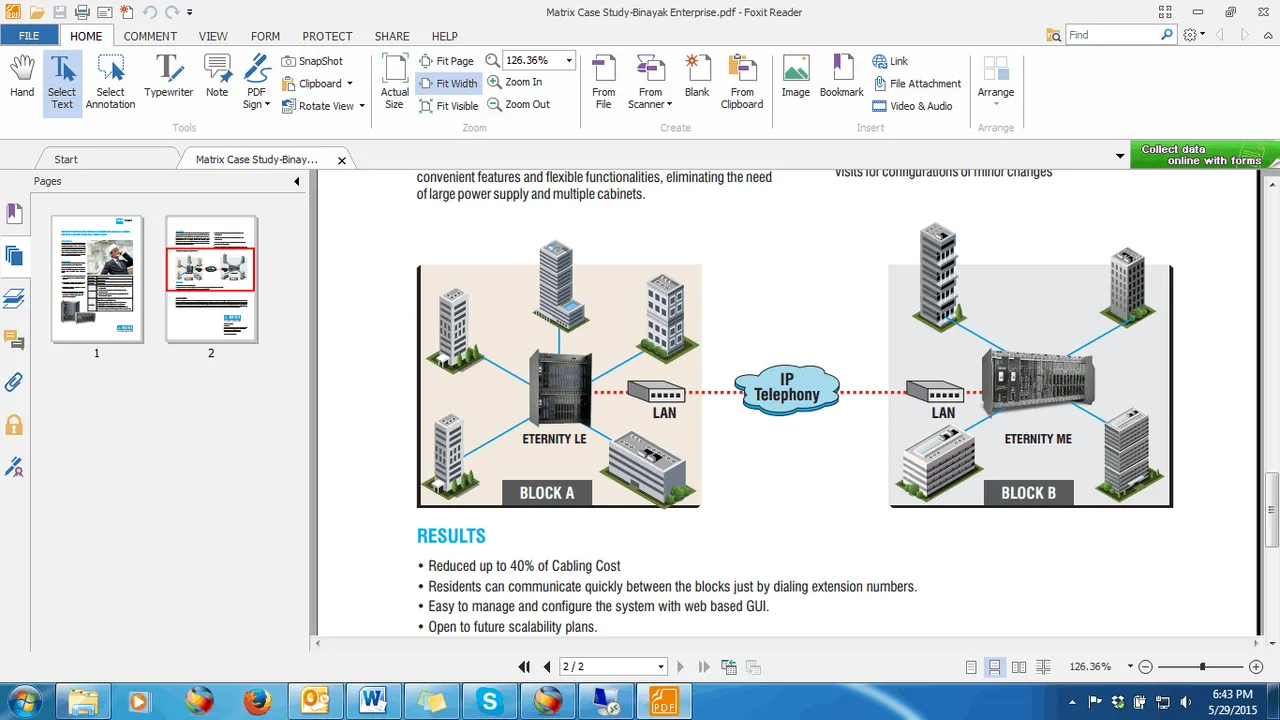Select page 1 thumbnail
Viewport: 1280px width, 720px height.
97,279
